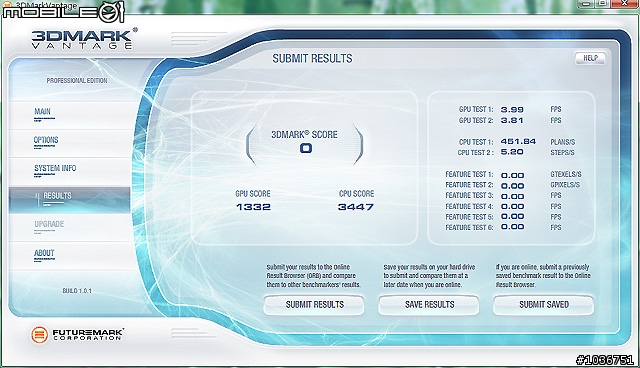
Task: Click CPU Test 2 value 5.20
Action: [512, 152]
